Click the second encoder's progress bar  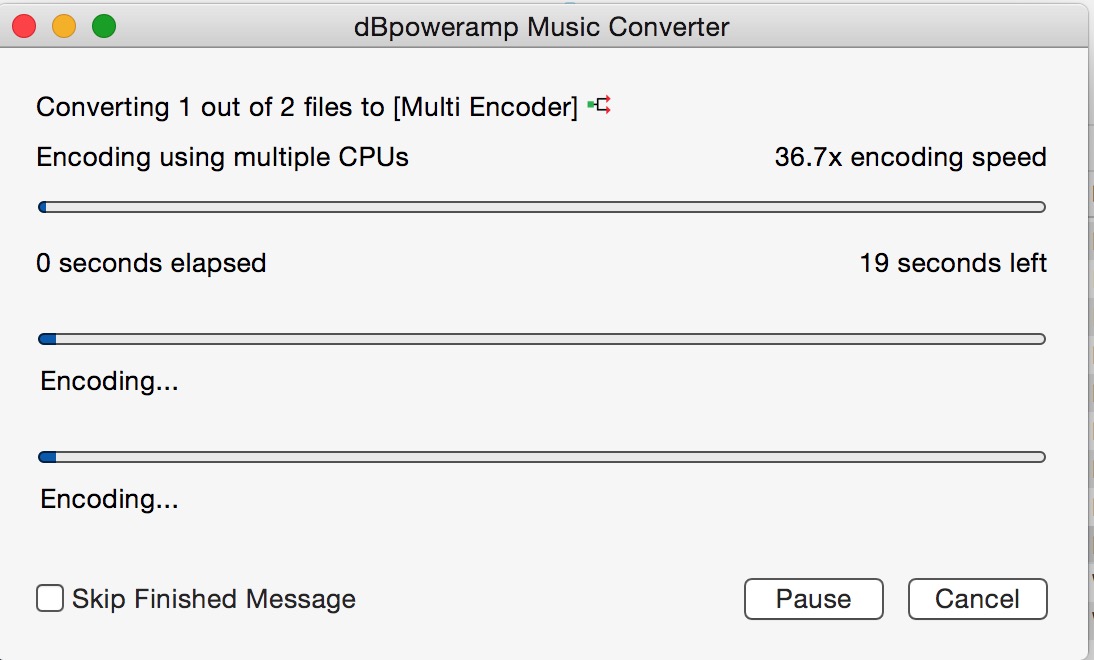tap(541, 457)
